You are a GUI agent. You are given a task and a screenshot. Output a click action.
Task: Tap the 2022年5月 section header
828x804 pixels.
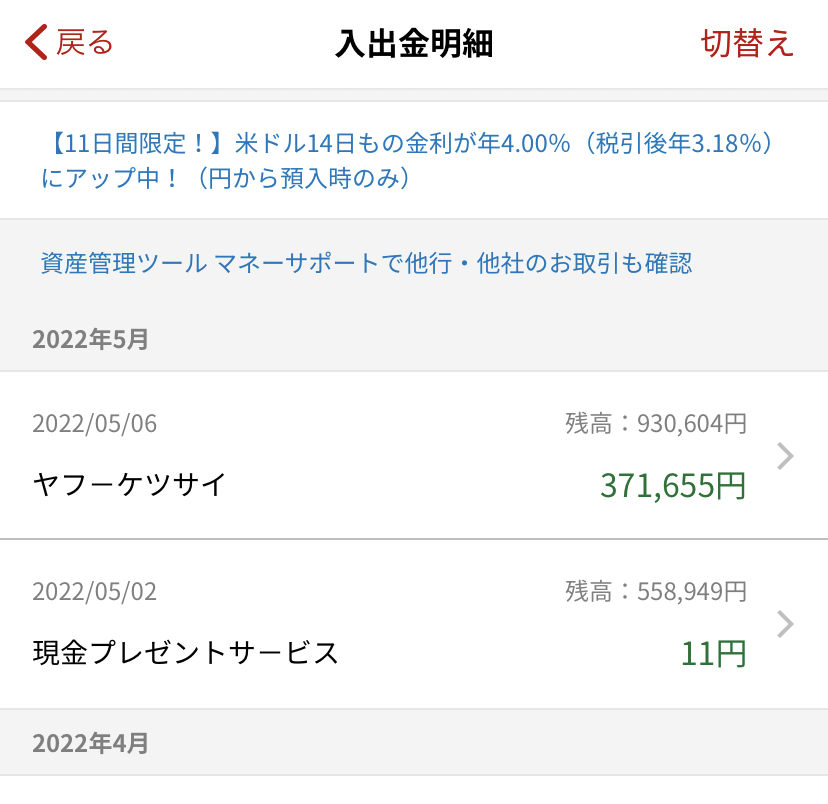pyautogui.click(x=90, y=340)
